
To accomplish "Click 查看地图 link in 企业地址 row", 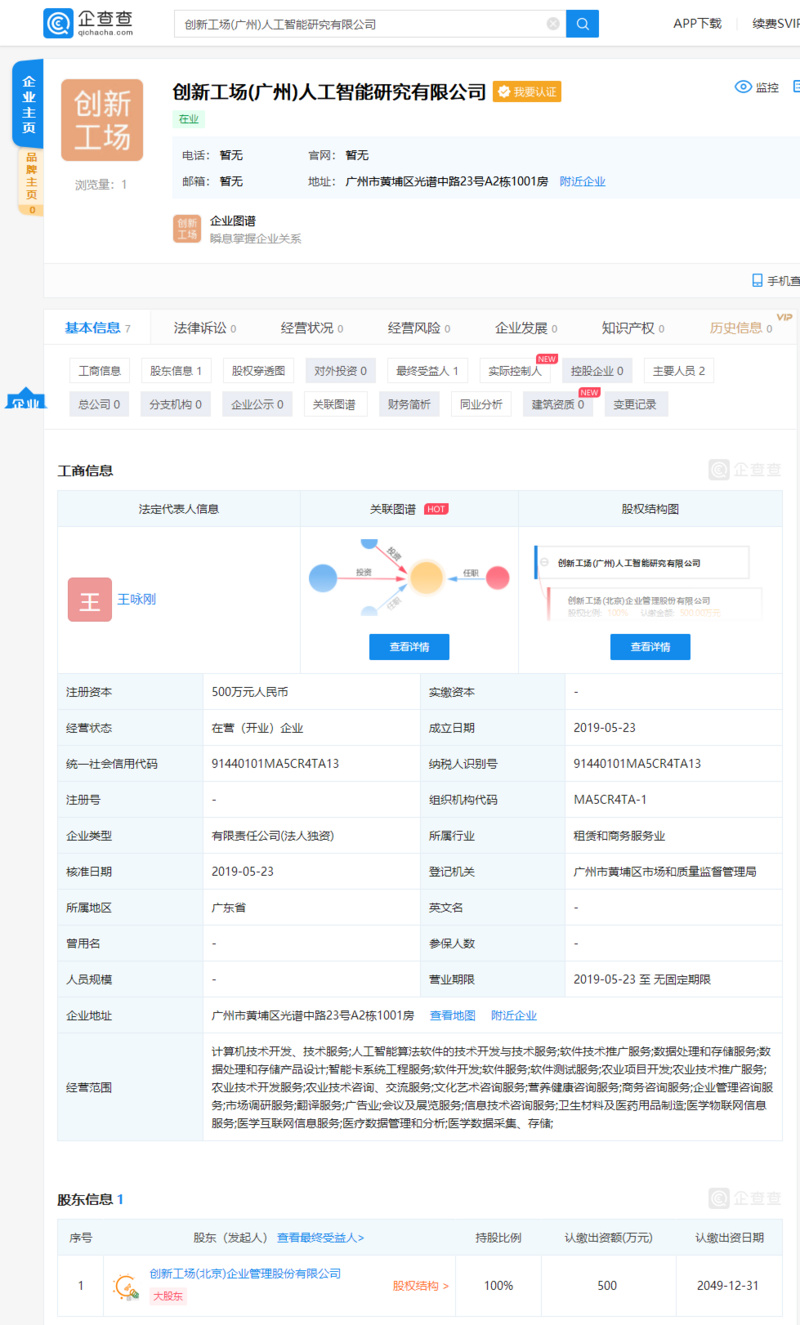I will tap(453, 1015).
